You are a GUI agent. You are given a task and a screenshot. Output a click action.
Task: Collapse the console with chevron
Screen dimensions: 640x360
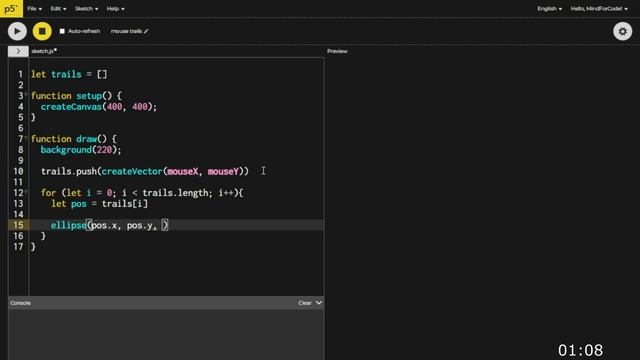[319, 303]
